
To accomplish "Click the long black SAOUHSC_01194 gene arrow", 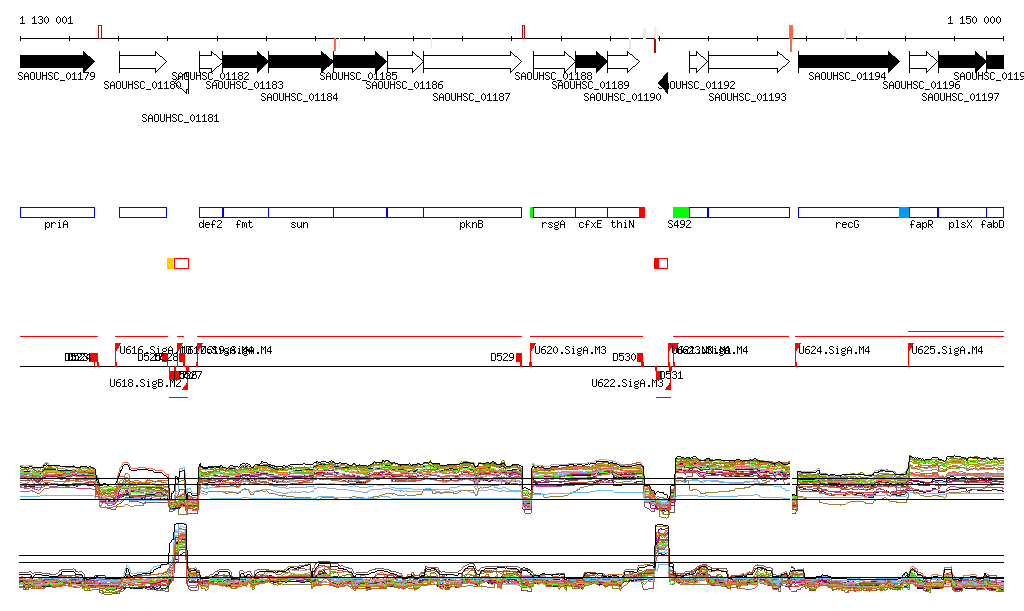I will click(849, 62).
